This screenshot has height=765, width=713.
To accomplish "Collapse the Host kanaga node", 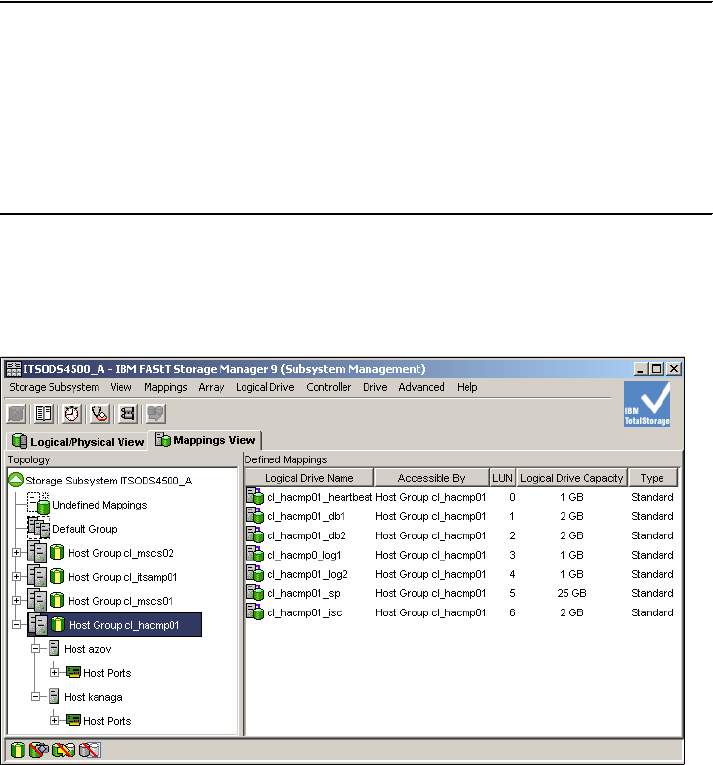I will [x=36, y=696].
